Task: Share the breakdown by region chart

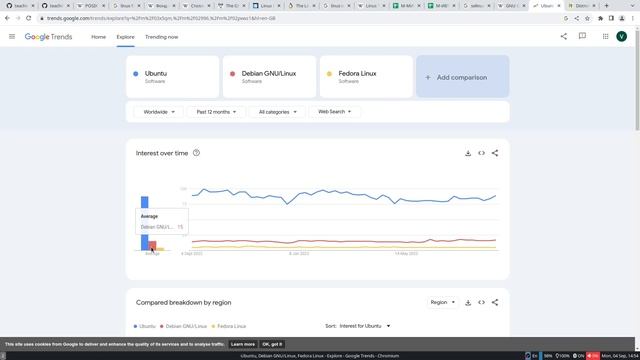Action: click(495, 302)
